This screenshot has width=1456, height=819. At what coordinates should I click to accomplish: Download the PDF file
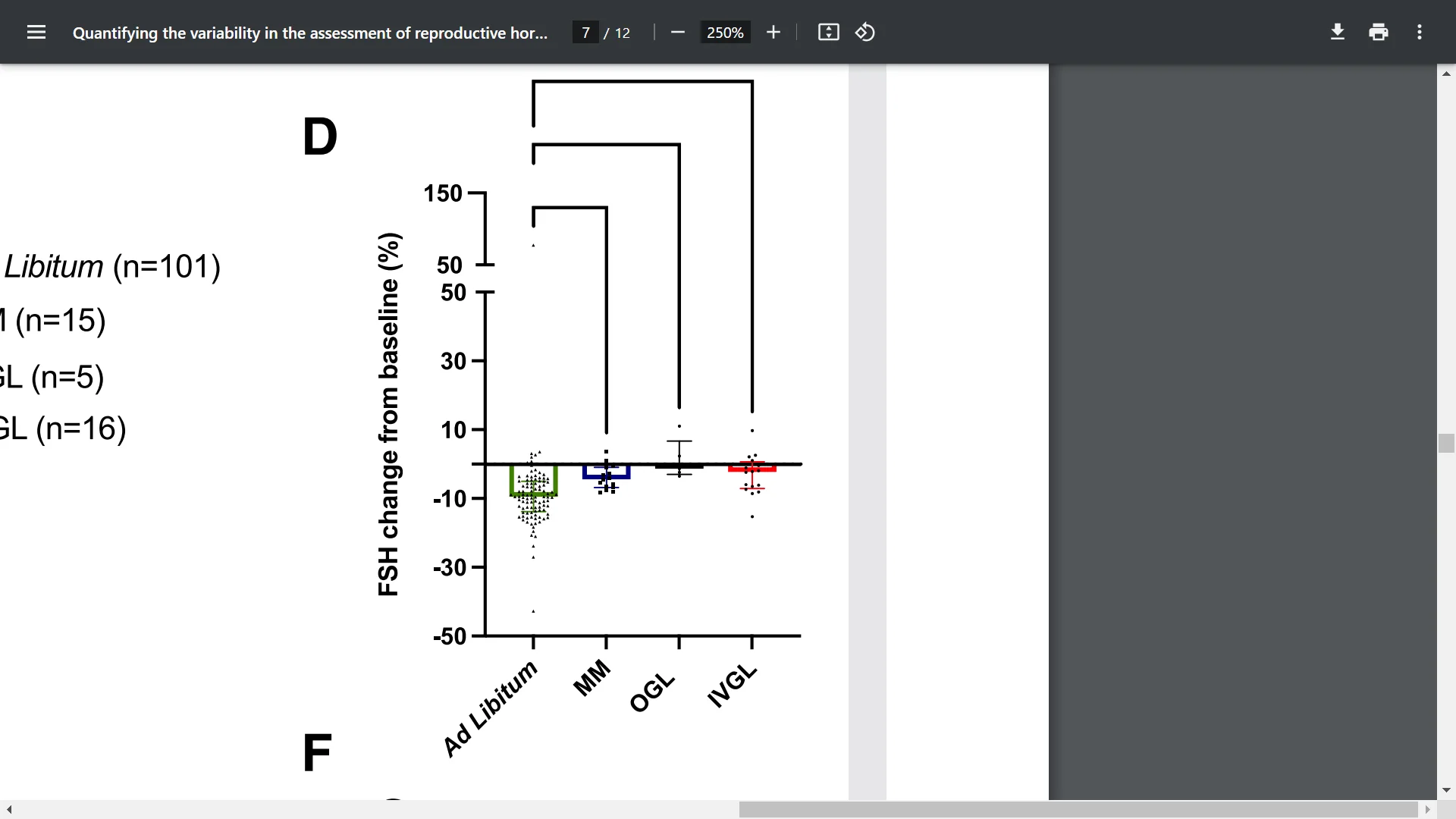(1338, 32)
